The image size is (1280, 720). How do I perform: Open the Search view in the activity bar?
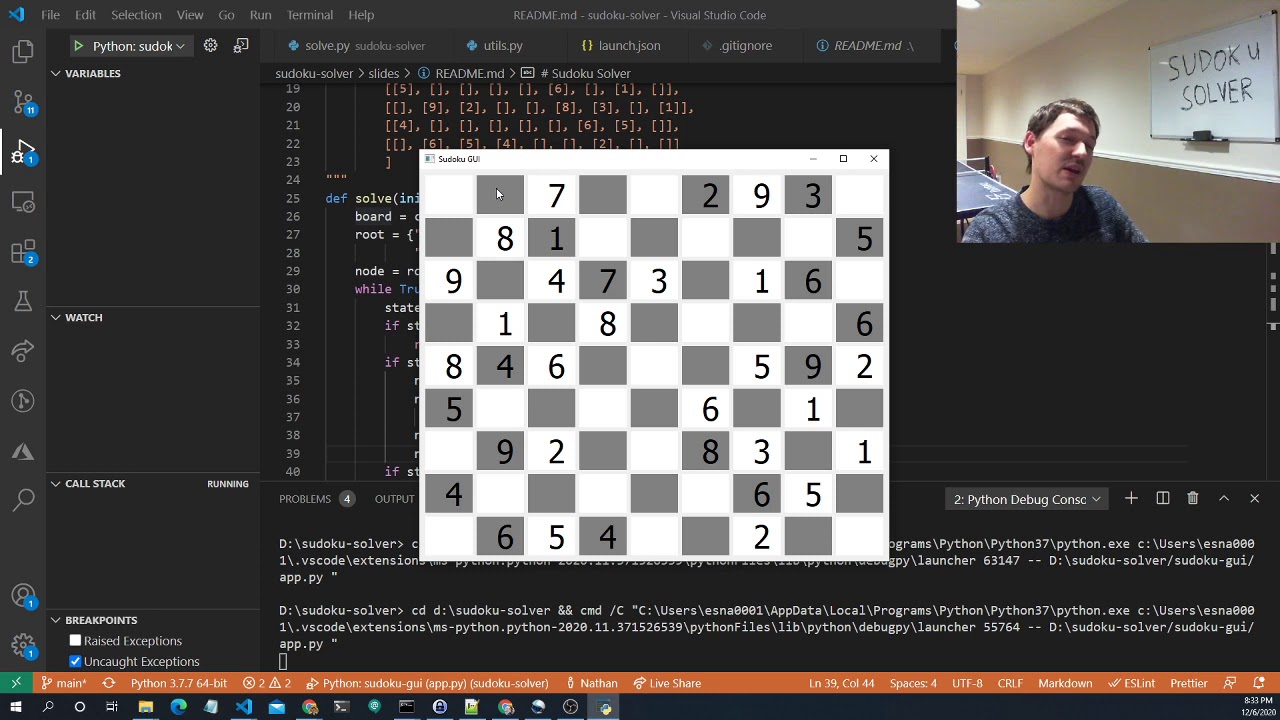point(23,500)
